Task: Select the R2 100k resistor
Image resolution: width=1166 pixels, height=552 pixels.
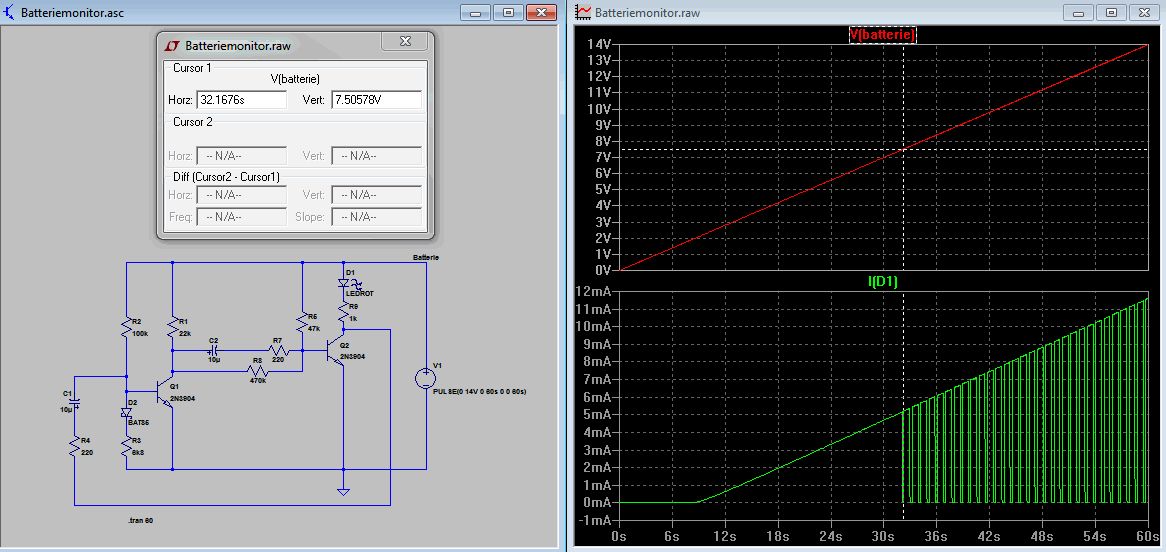Action: (x=127, y=326)
